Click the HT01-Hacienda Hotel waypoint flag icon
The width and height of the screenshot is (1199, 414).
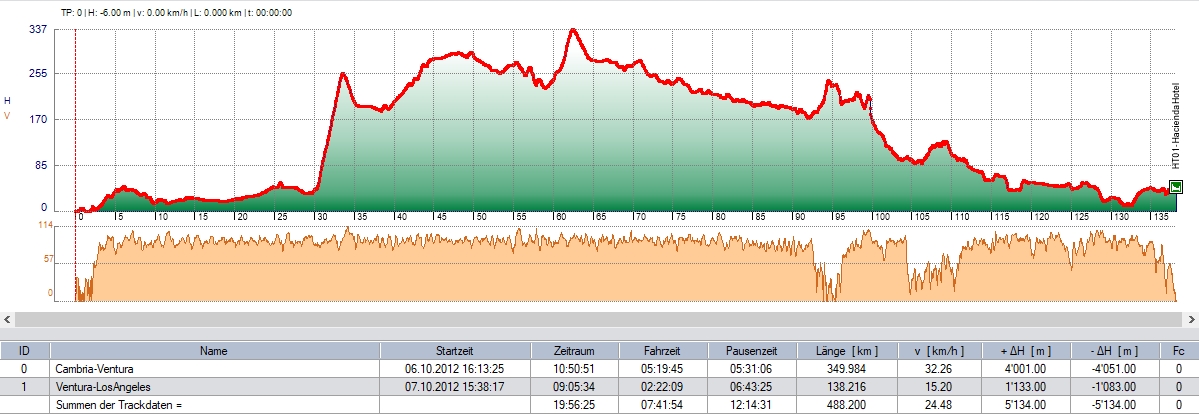1175,186
